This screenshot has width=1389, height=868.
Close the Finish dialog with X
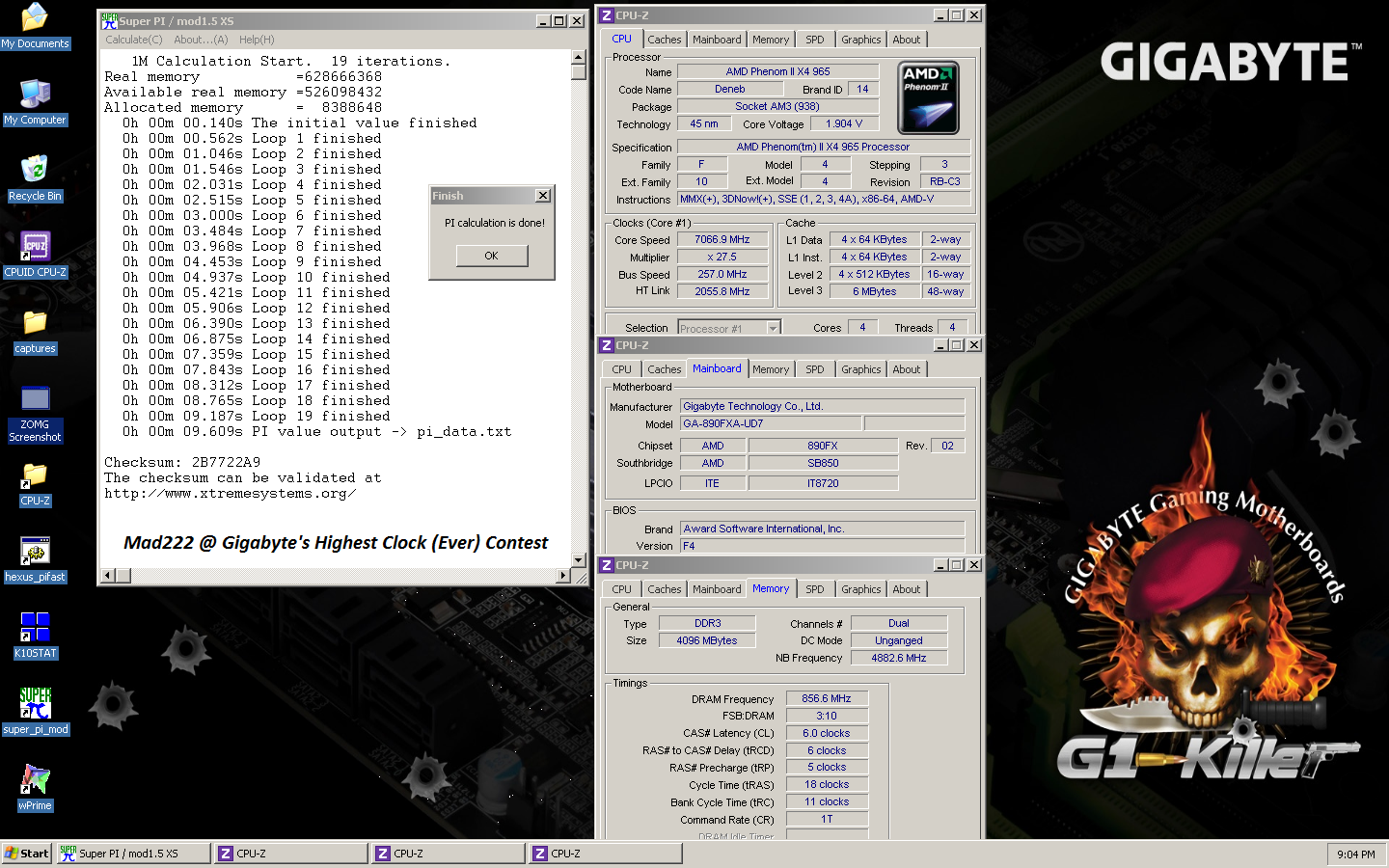543,196
